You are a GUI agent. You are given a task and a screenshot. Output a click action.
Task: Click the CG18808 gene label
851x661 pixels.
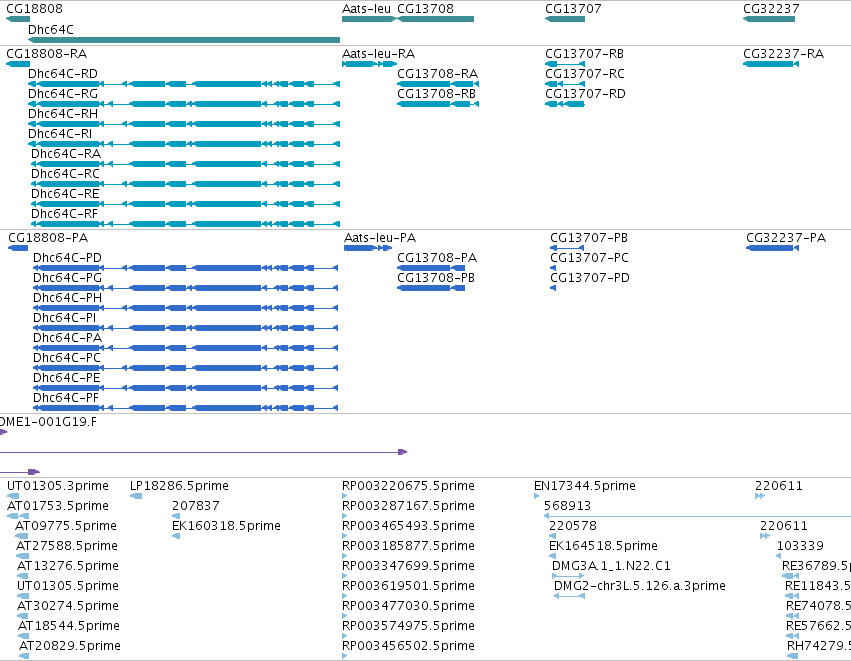[34, 9]
